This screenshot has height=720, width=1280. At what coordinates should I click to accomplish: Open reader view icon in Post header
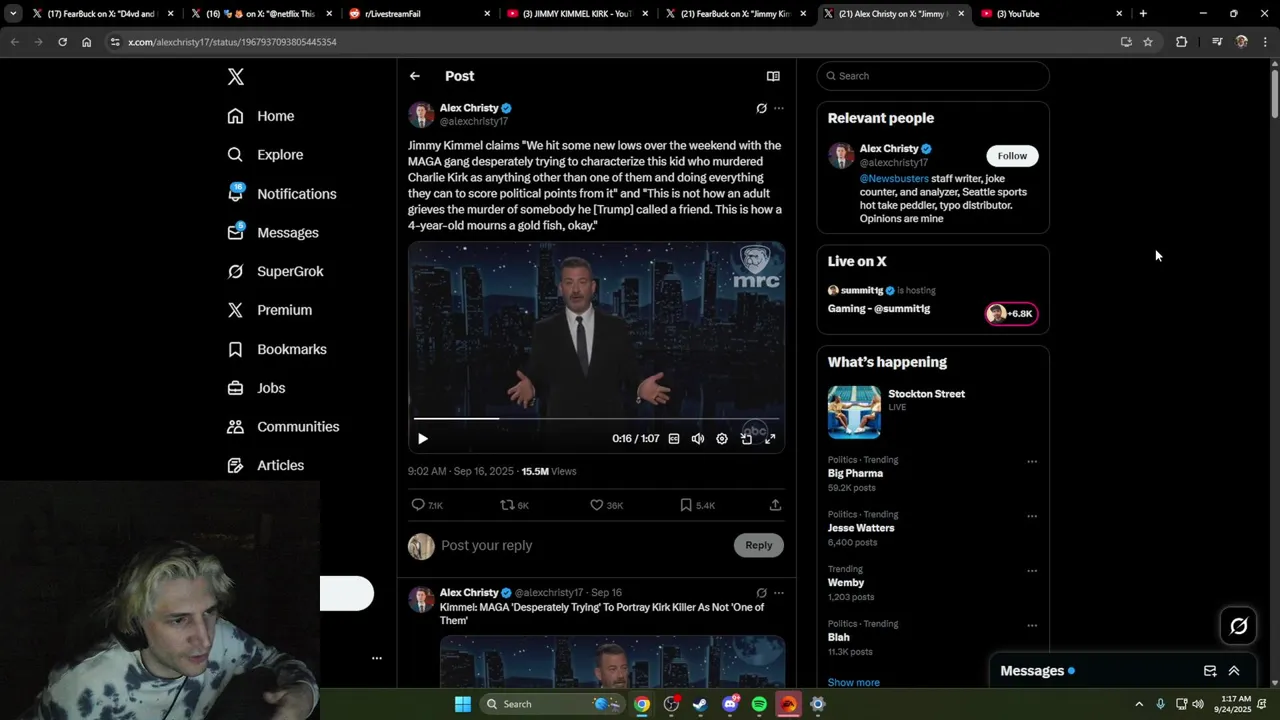tap(773, 76)
